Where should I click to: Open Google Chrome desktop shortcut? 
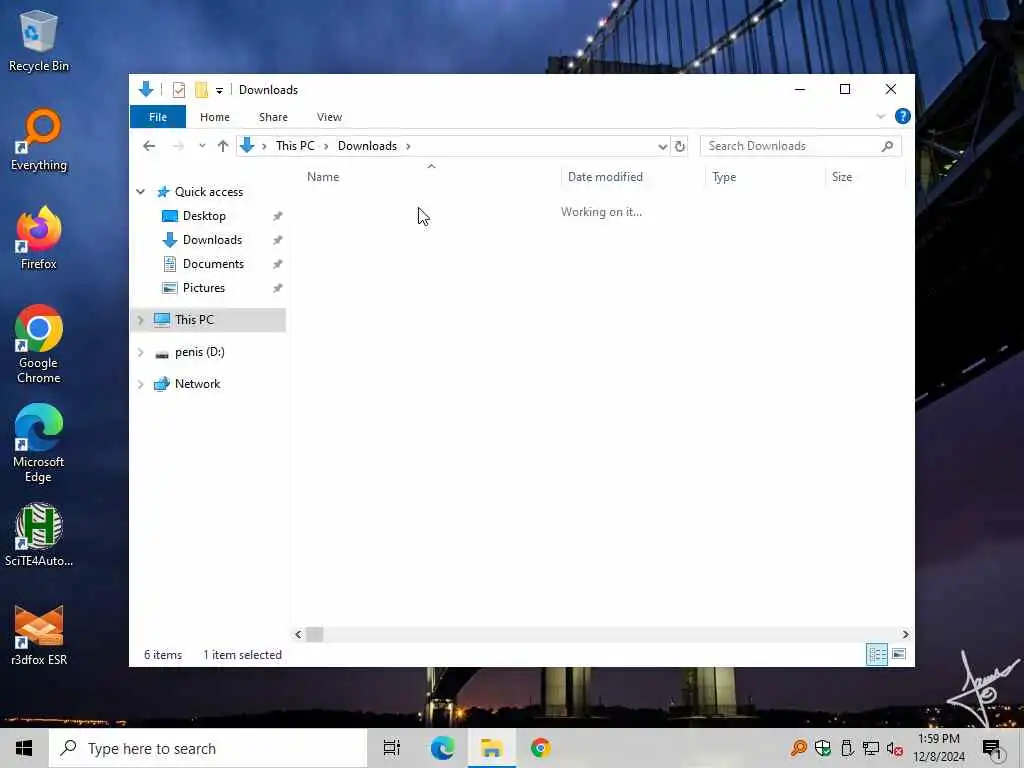39,345
